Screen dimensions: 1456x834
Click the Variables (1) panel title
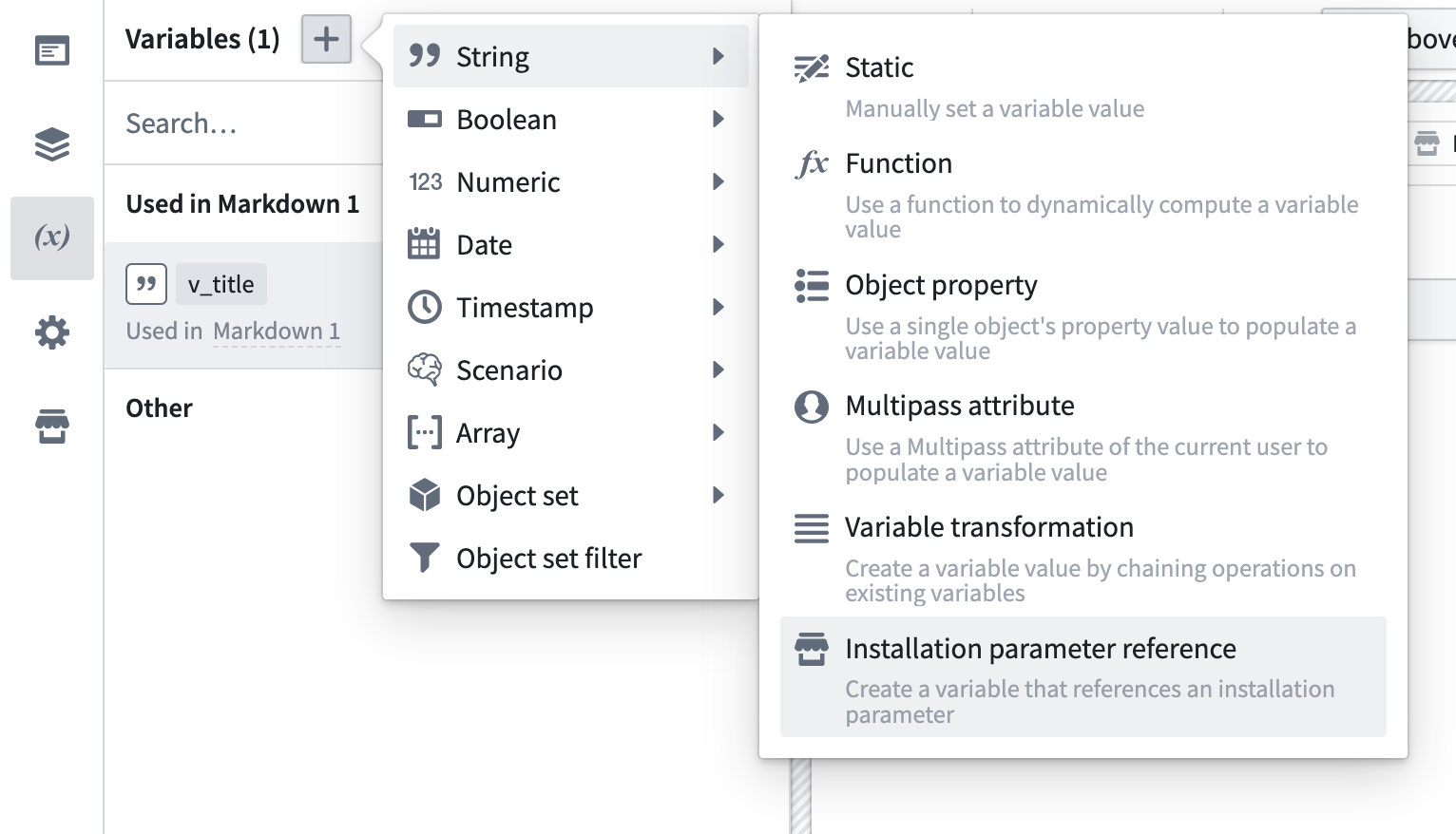(202, 39)
